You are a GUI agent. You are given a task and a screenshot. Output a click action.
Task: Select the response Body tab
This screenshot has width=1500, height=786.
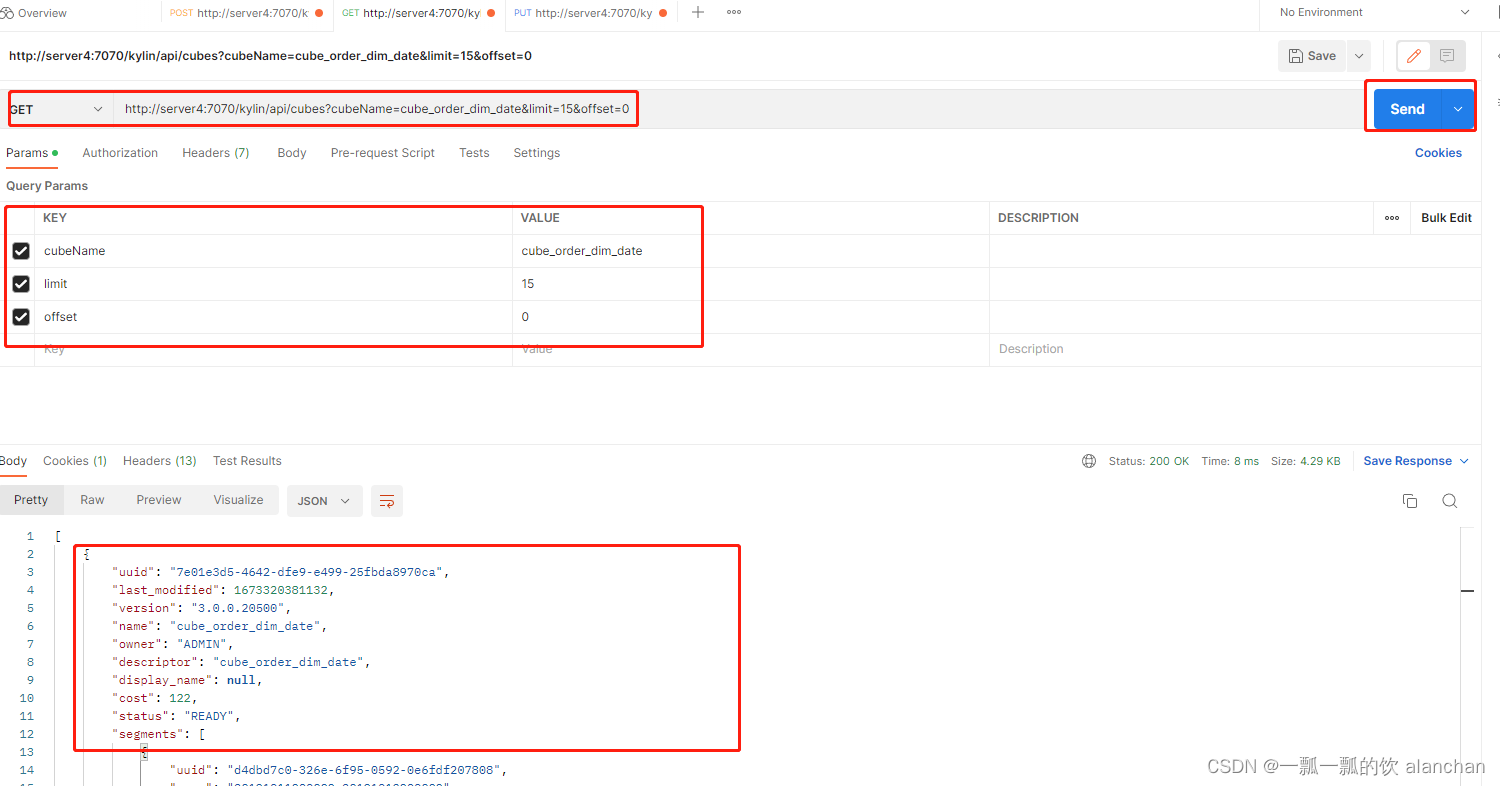(14, 461)
